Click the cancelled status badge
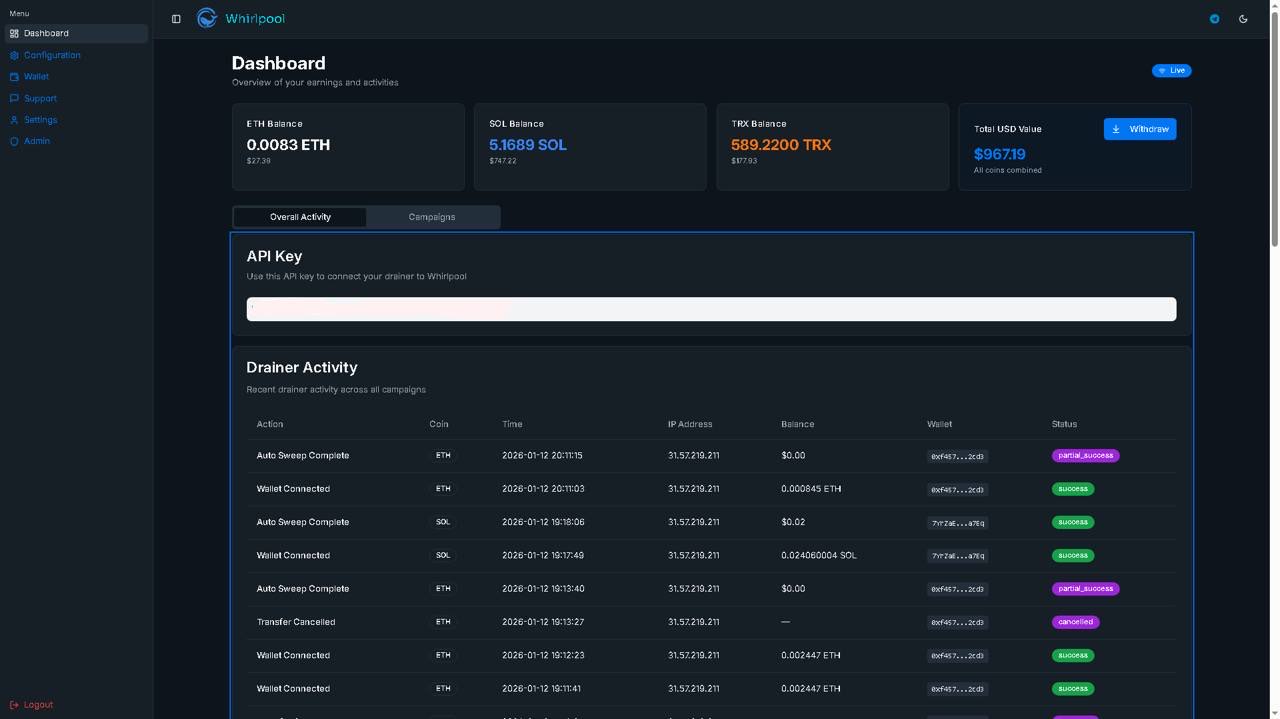 (x=1075, y=622)
